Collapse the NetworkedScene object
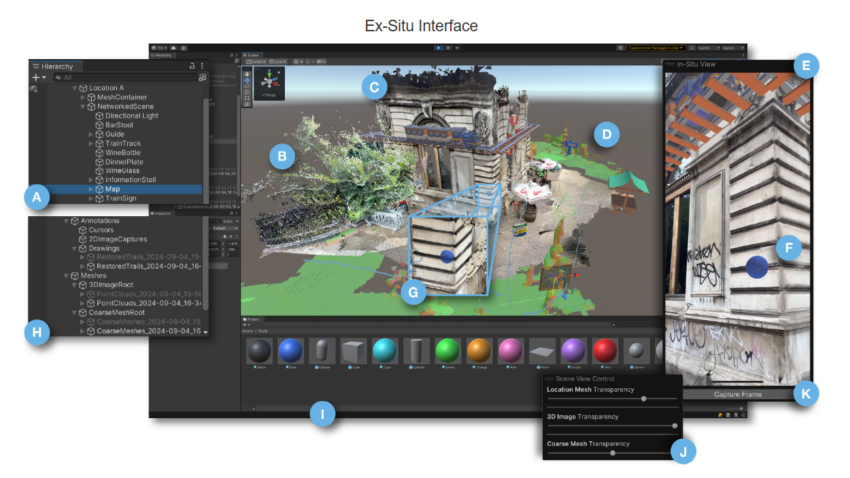The image size is (850, 478). [82, 107]
